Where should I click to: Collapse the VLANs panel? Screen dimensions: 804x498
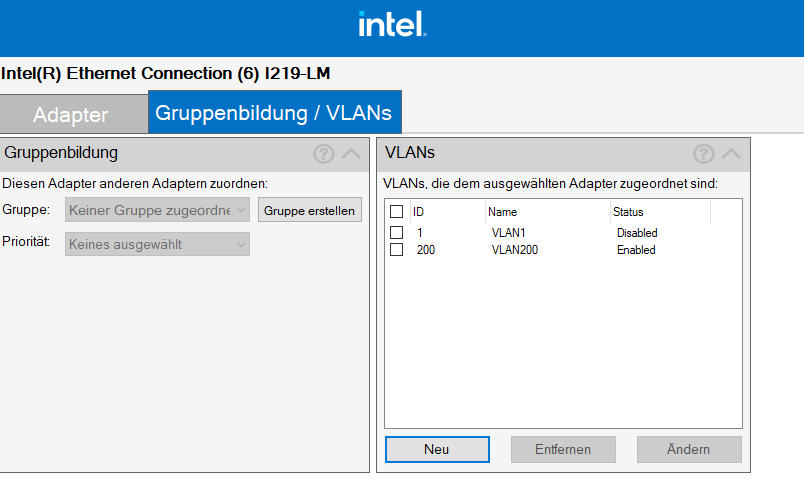tap(731, 153)
